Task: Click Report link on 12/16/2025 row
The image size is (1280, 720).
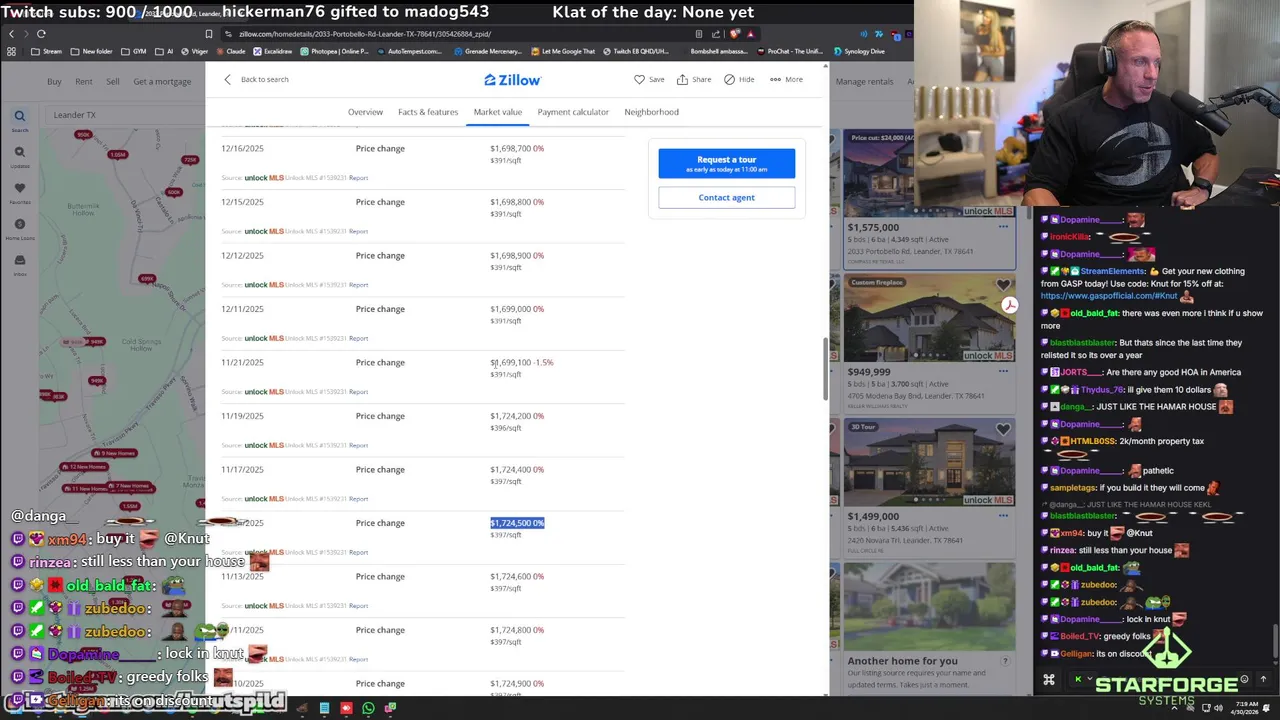Action: point(359,178)
